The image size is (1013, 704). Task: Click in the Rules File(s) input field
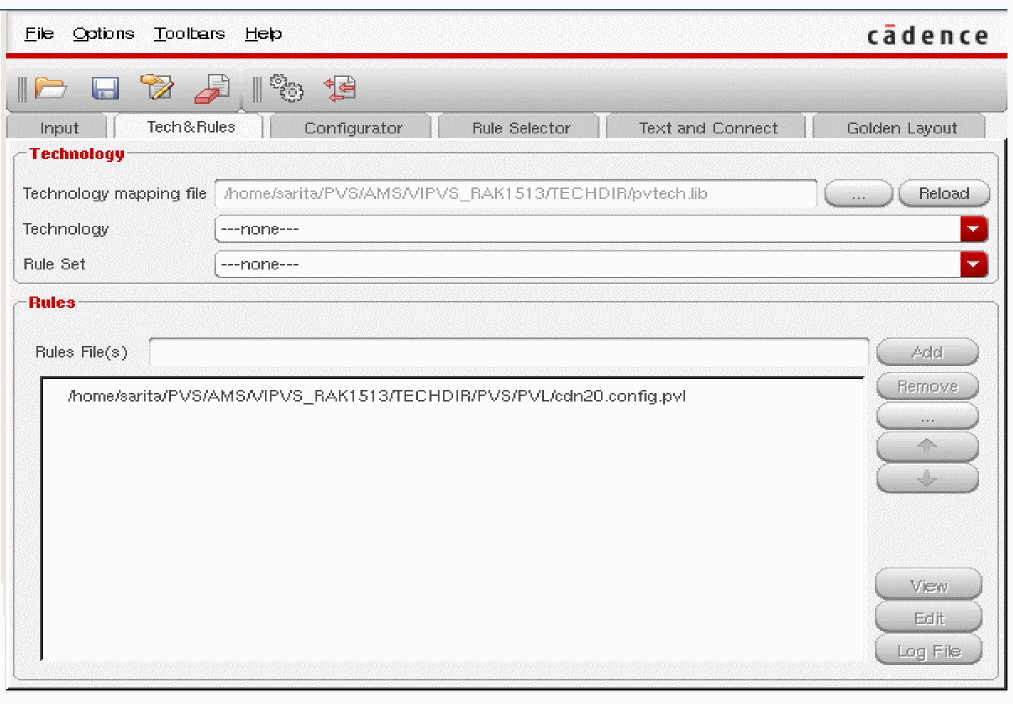[x=508, y=352]
